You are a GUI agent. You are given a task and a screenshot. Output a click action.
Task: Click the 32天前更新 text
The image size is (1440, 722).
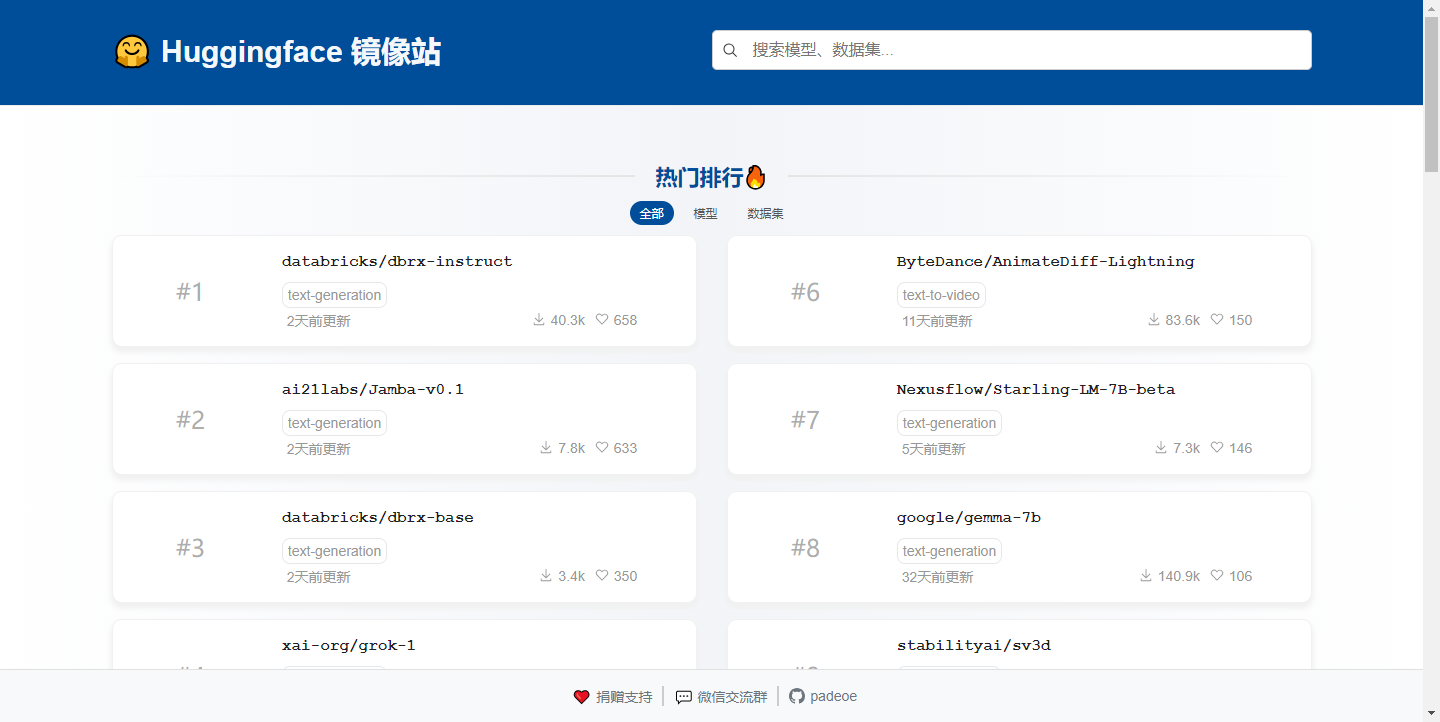tap(937, 577)
